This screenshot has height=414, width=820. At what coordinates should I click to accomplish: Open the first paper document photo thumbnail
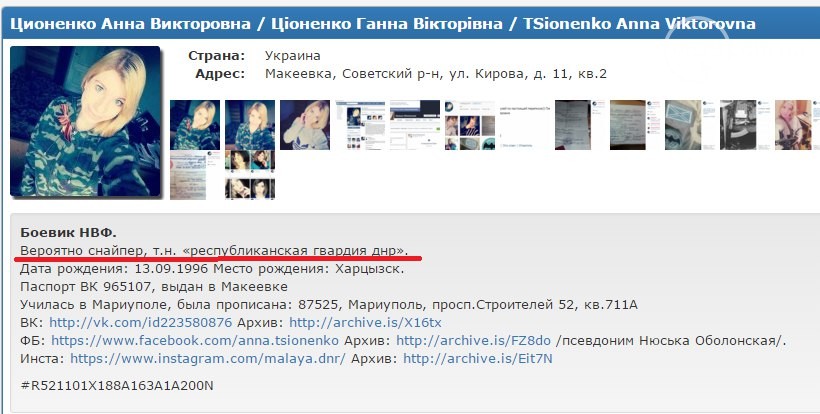580,125
